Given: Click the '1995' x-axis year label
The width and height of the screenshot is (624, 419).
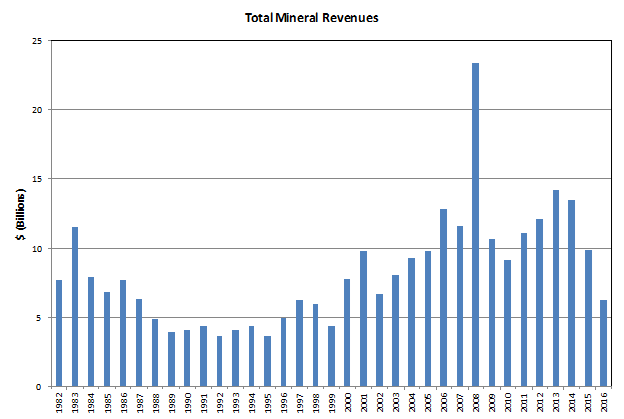Looking at the screenshot, I should [268, 402].
